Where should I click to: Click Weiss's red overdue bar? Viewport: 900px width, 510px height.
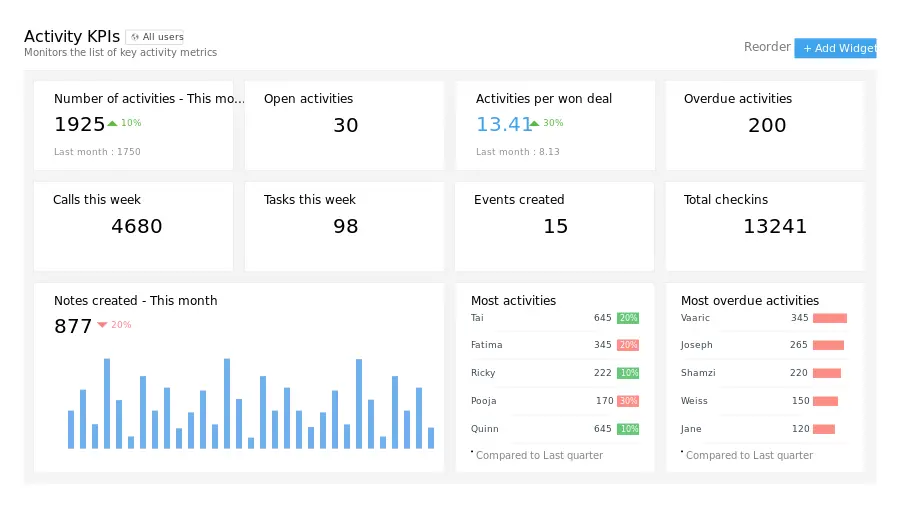(x=825, y=402)
